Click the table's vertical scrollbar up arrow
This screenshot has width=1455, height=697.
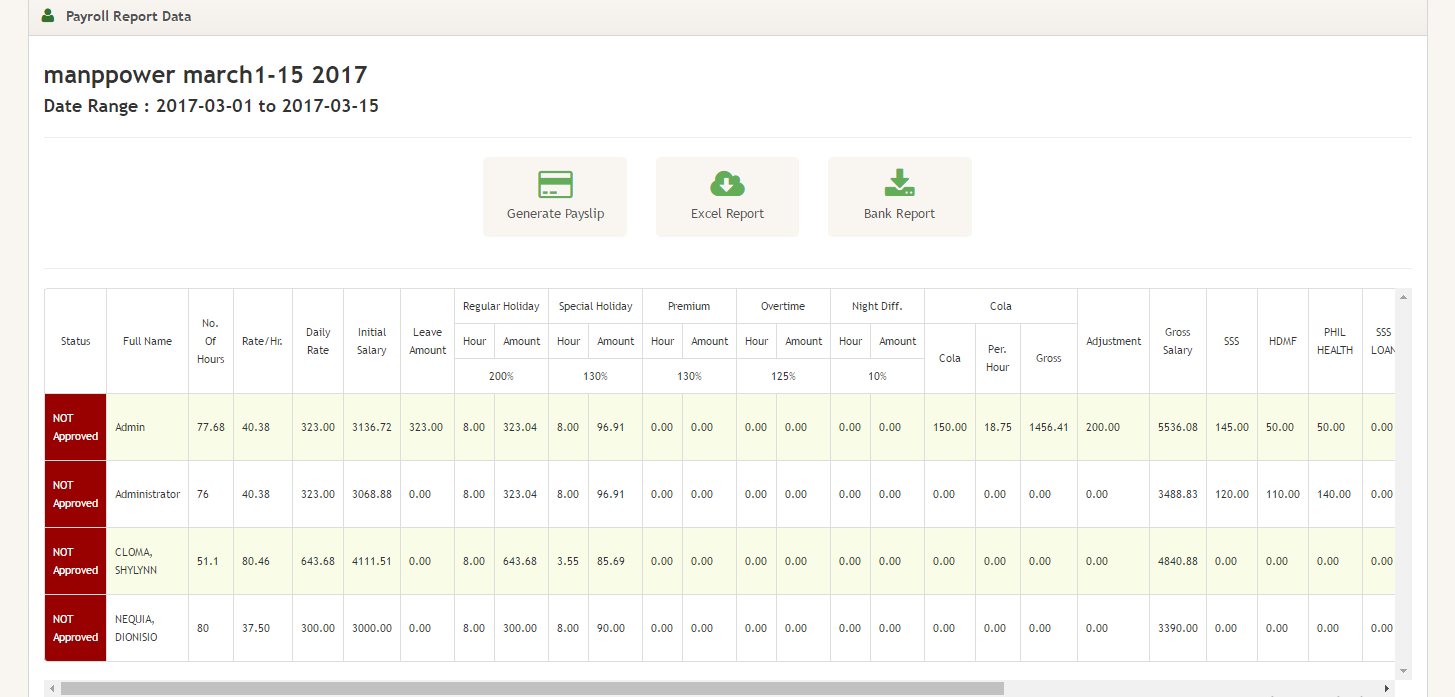tap(1404, 297)
